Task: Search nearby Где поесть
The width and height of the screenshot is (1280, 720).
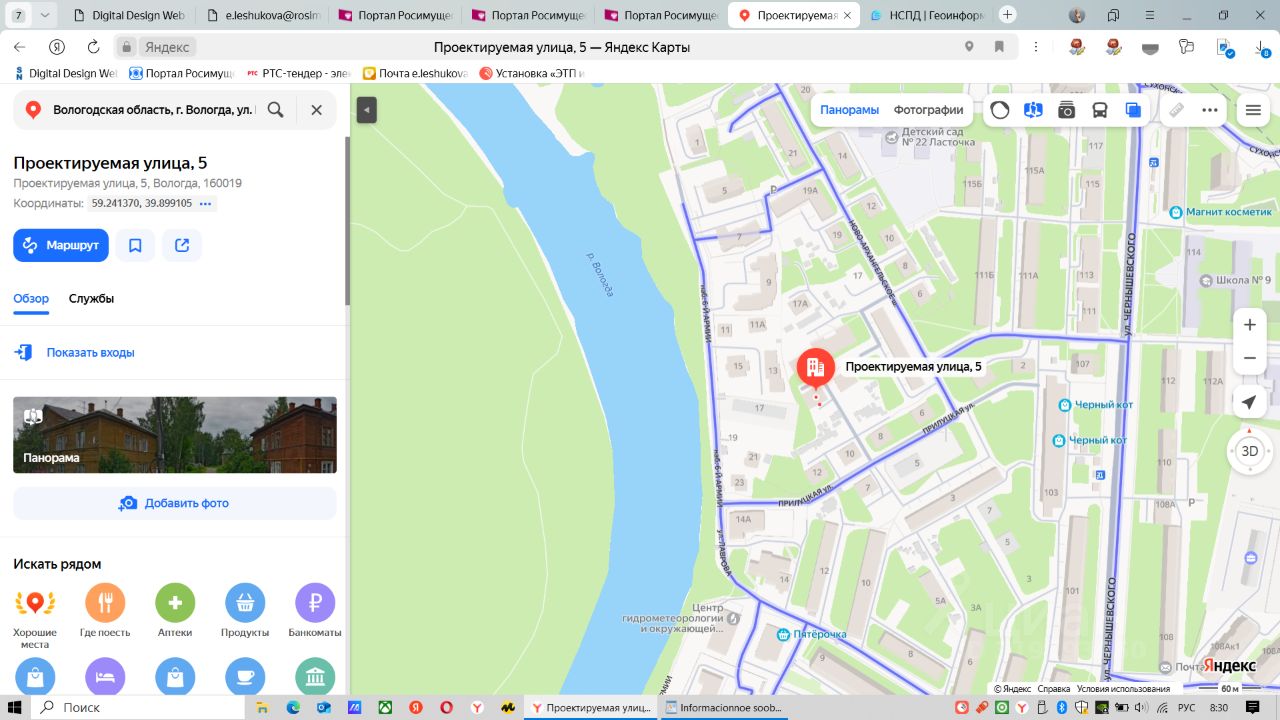Action: [105, 612]
